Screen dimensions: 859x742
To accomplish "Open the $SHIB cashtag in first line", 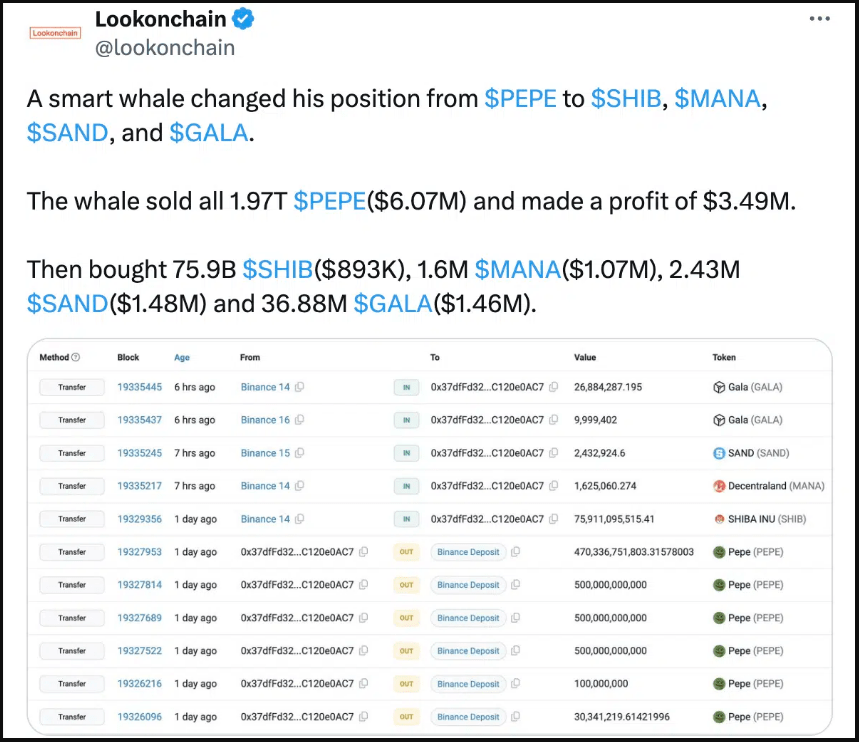I will (627, 99).
